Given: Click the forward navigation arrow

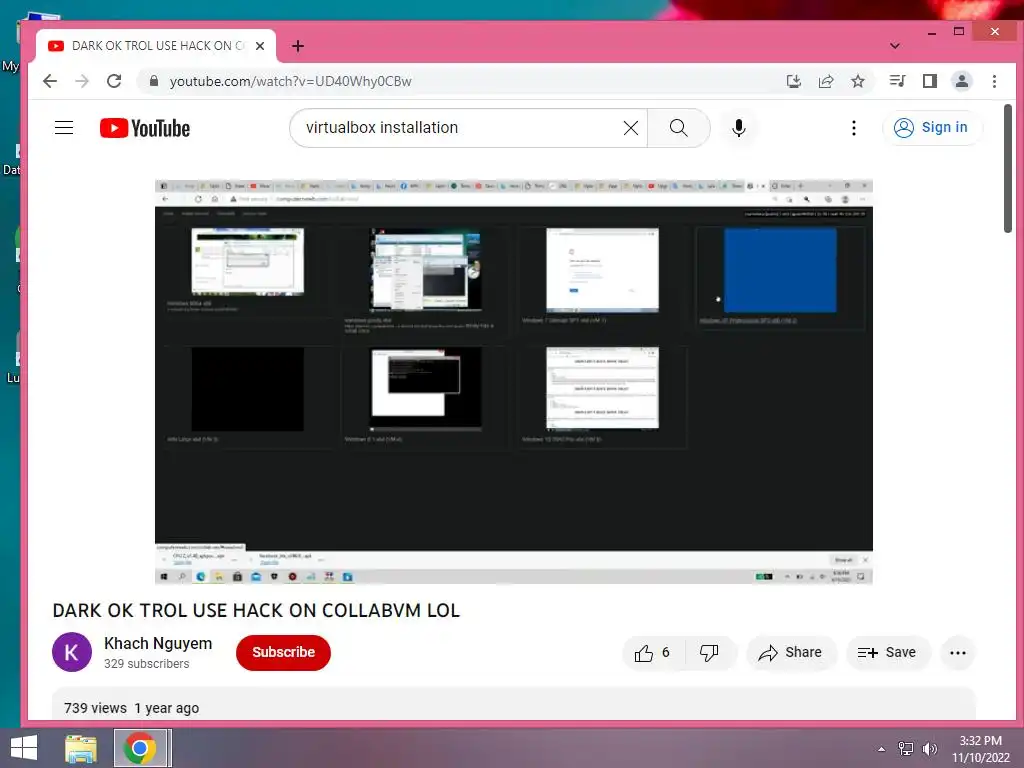Looking at the screenshot, I should click(82, 81).
